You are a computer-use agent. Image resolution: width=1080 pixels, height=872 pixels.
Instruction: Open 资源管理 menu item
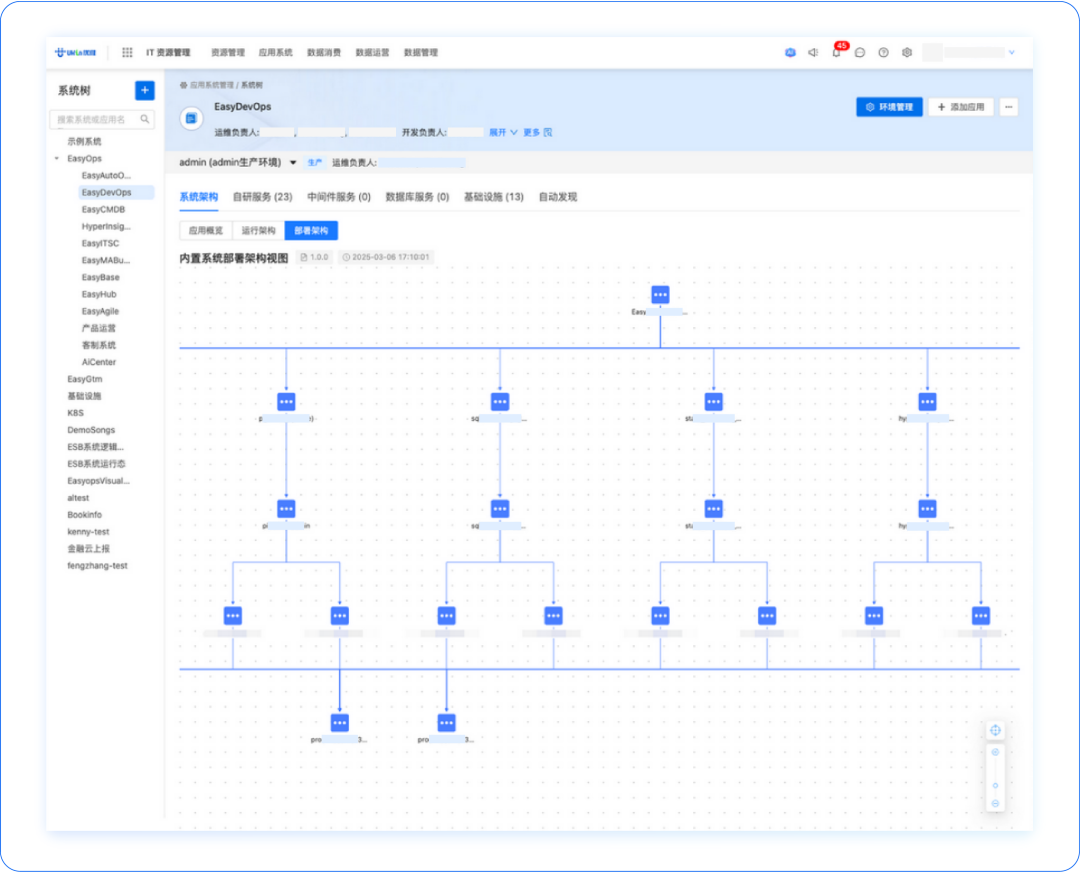[x=228, y=52]
